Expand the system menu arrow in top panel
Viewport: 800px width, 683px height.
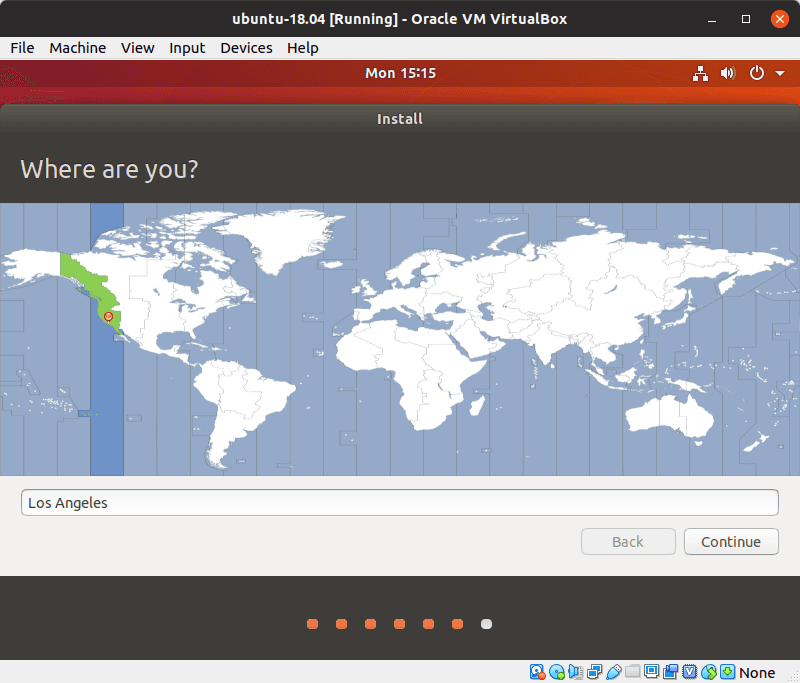click(x=780, y=73)
